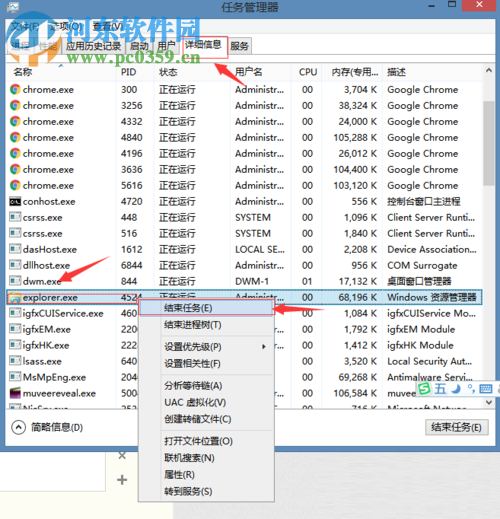Switch to the 启动 tab
Screen dimensions: 500x519
(x=139, y=46)
